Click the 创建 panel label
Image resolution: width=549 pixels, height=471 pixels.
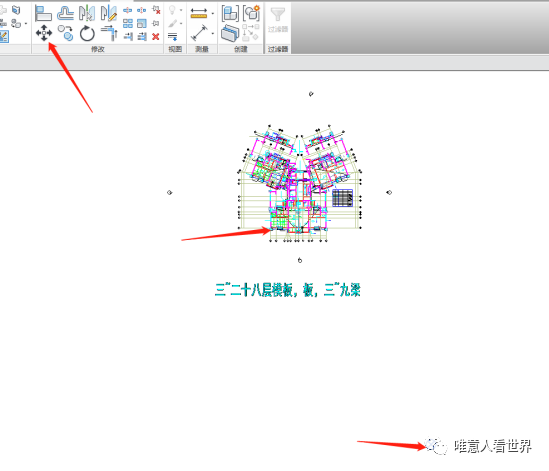(241, 49)
